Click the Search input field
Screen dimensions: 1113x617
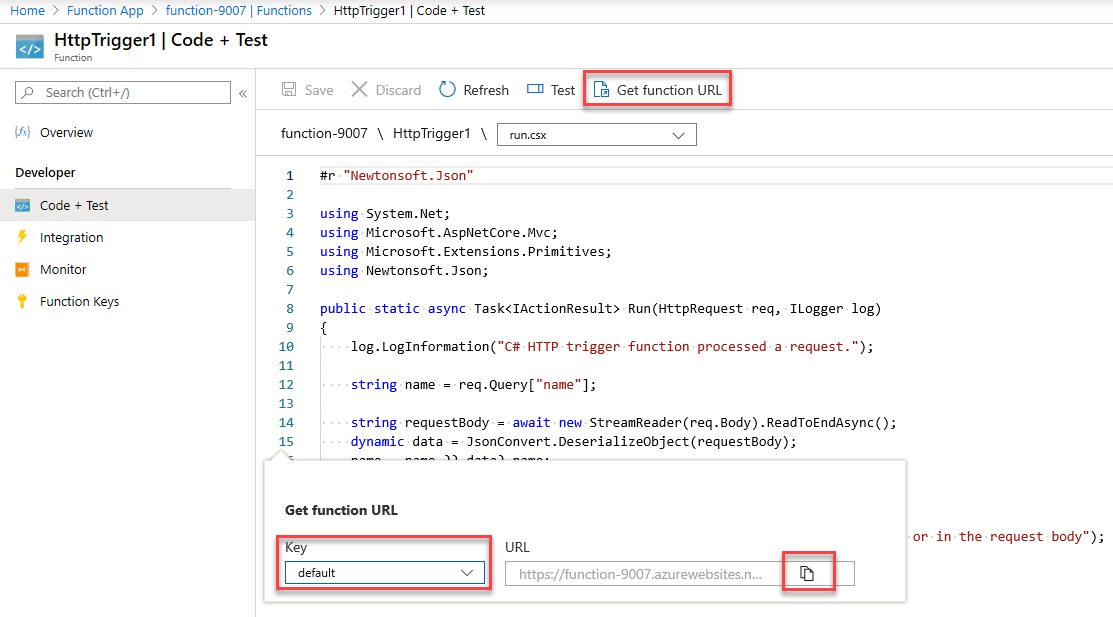120,92
